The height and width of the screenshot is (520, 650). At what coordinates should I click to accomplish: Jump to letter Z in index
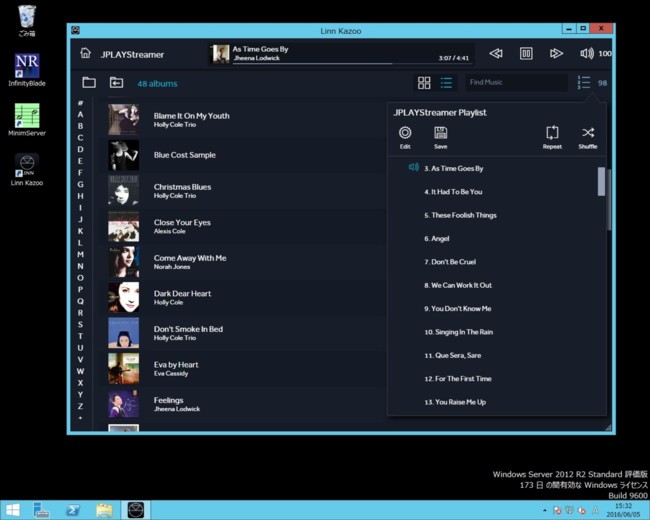click(x=80, y=406)
